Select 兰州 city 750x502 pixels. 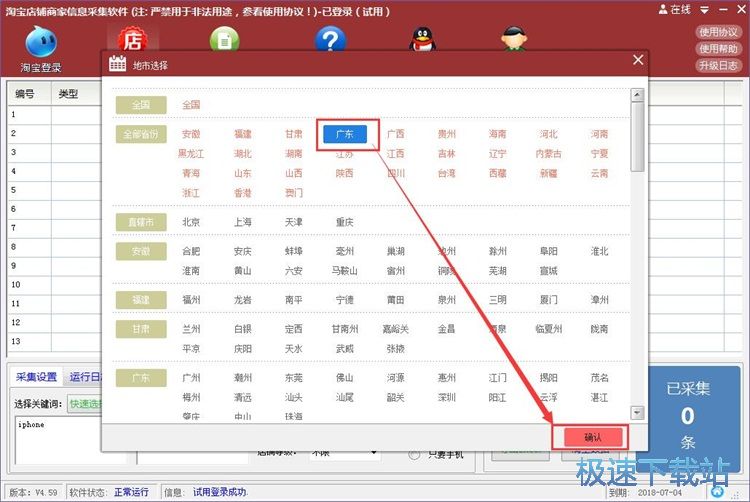191,329
